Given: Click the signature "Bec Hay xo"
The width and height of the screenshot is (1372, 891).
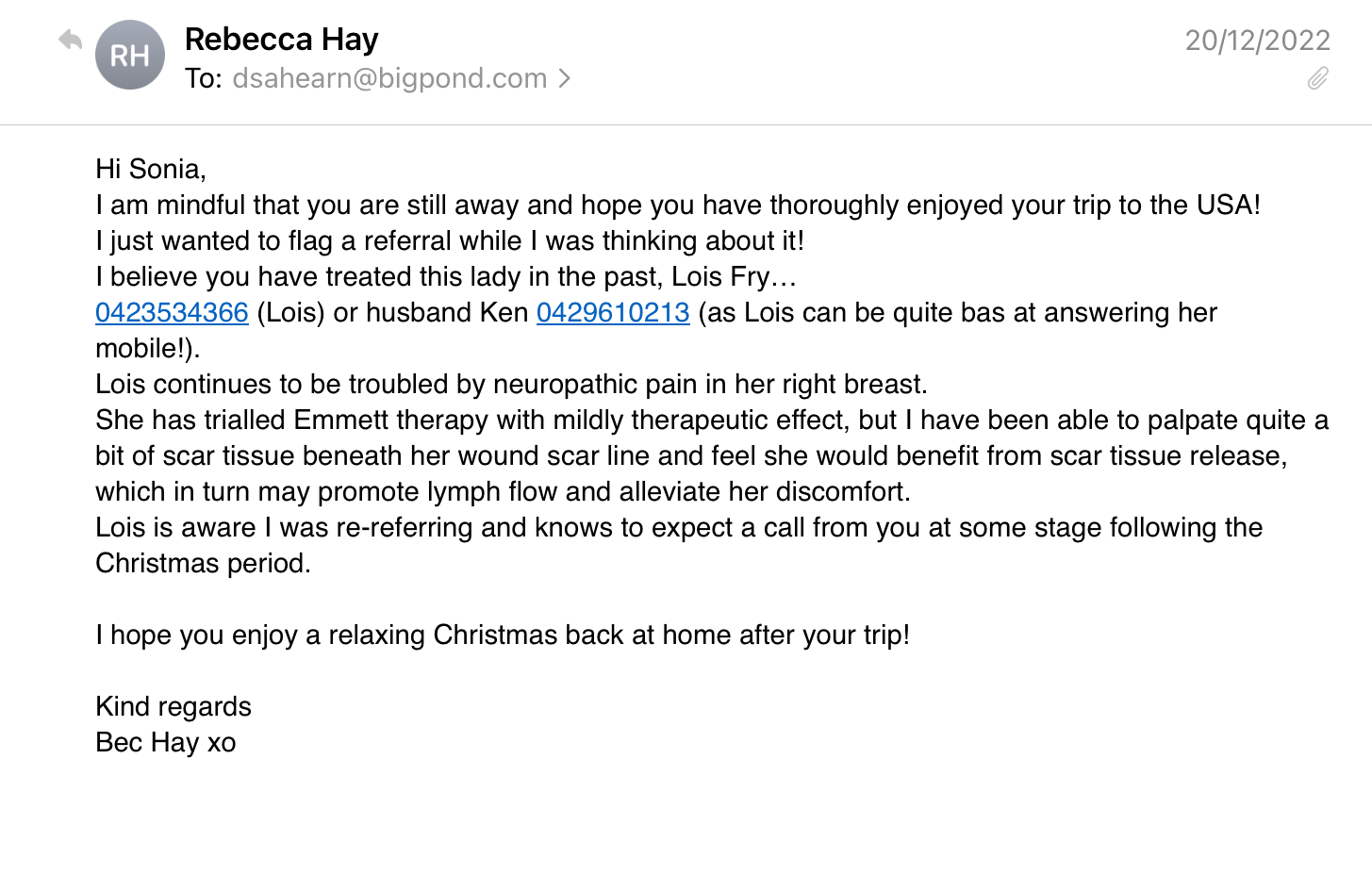Looking at the screenshot, I should point(166,742).
